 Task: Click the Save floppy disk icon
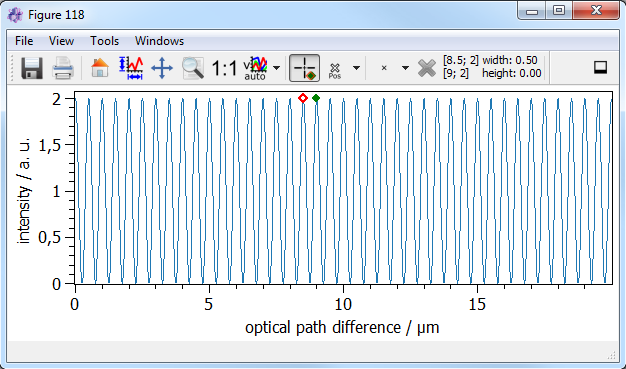point(32,68)
